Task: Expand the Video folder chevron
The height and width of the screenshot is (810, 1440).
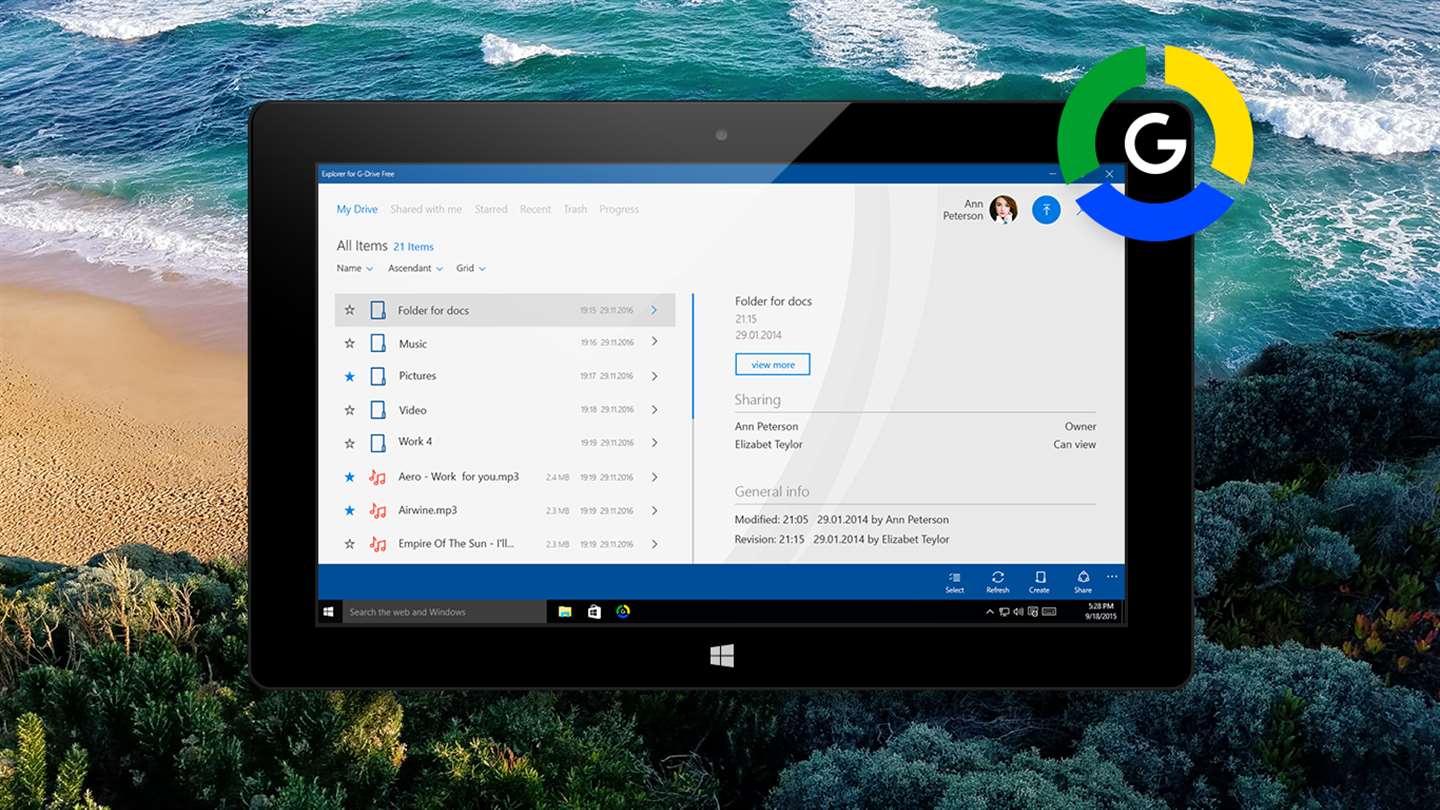Action: point(655,409)
